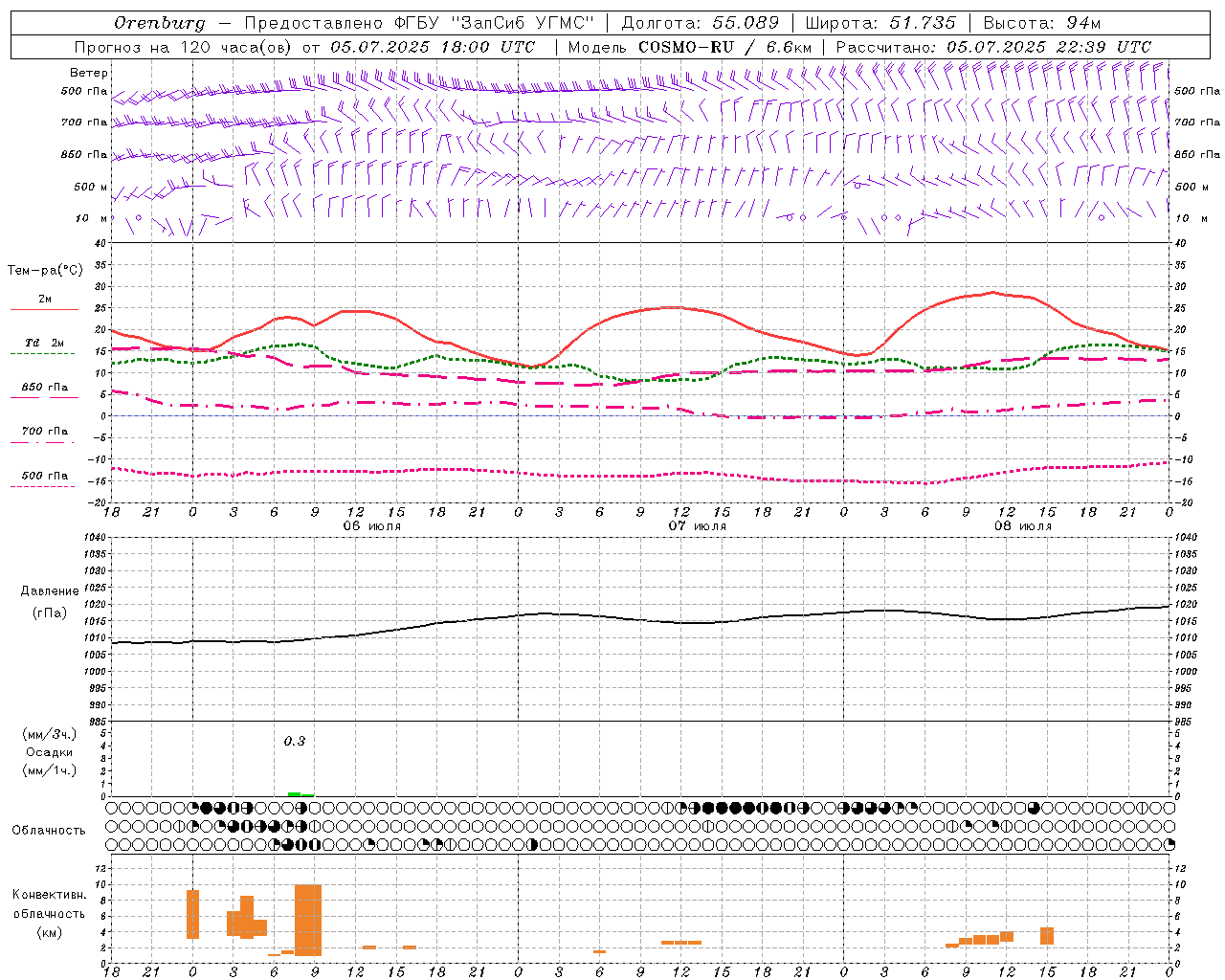Click the 0.3 precipitation amount value
The width and height of the screenshot is (1225, 980).
pos(295,742)
